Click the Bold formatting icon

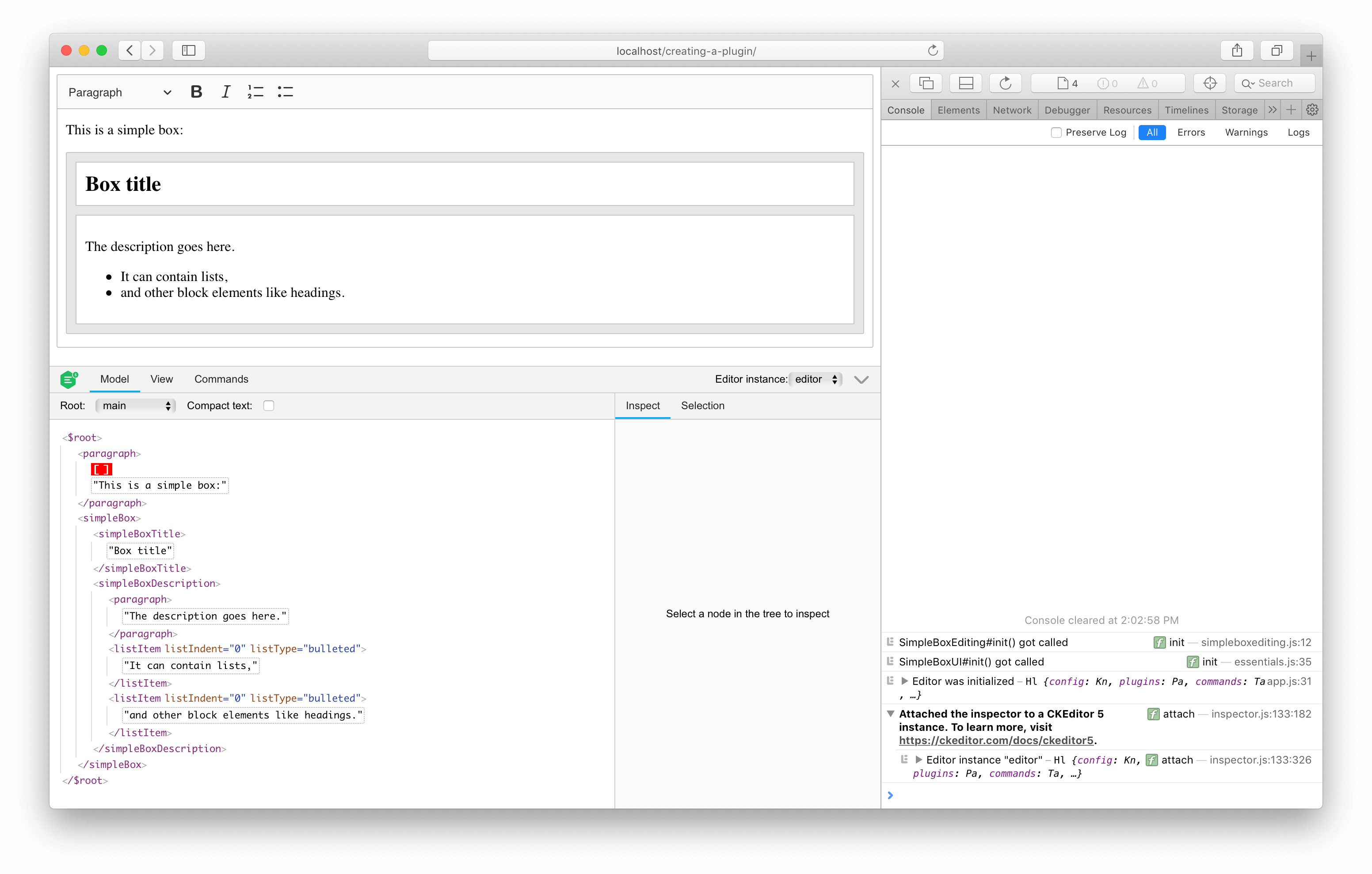(197, 92)
